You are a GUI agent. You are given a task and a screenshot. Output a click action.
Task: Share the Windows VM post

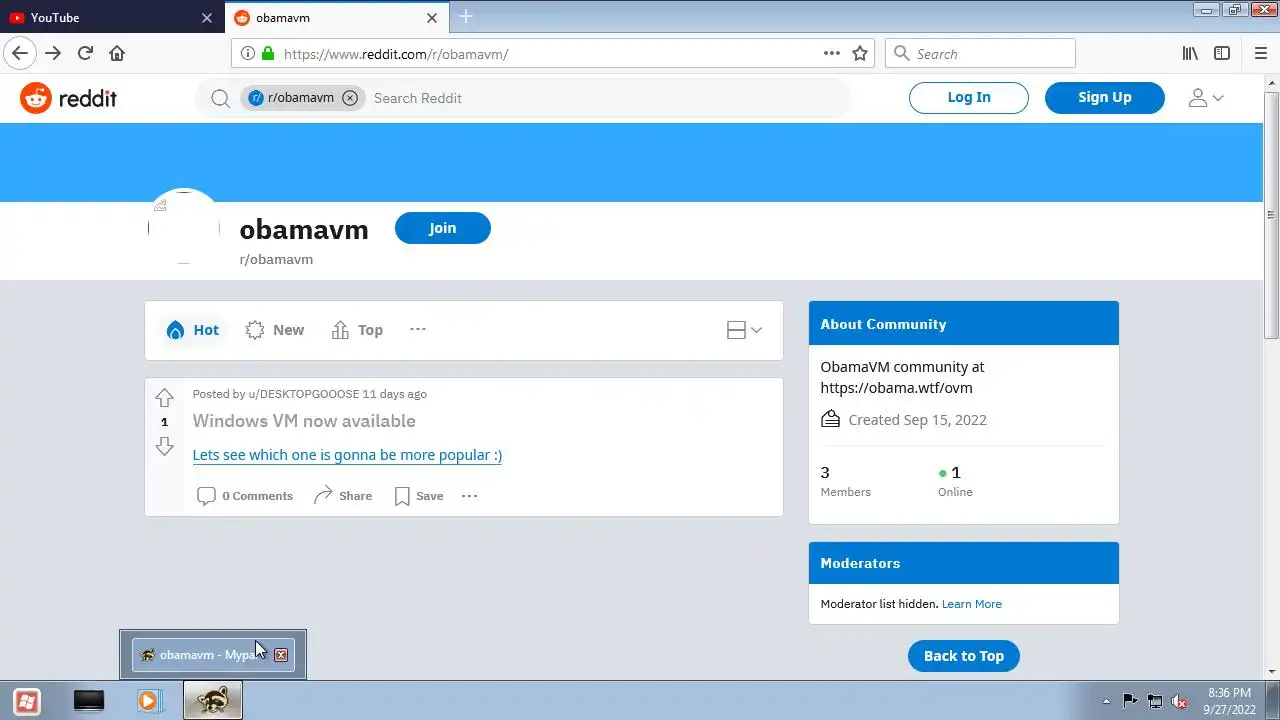tap(343, 496)
